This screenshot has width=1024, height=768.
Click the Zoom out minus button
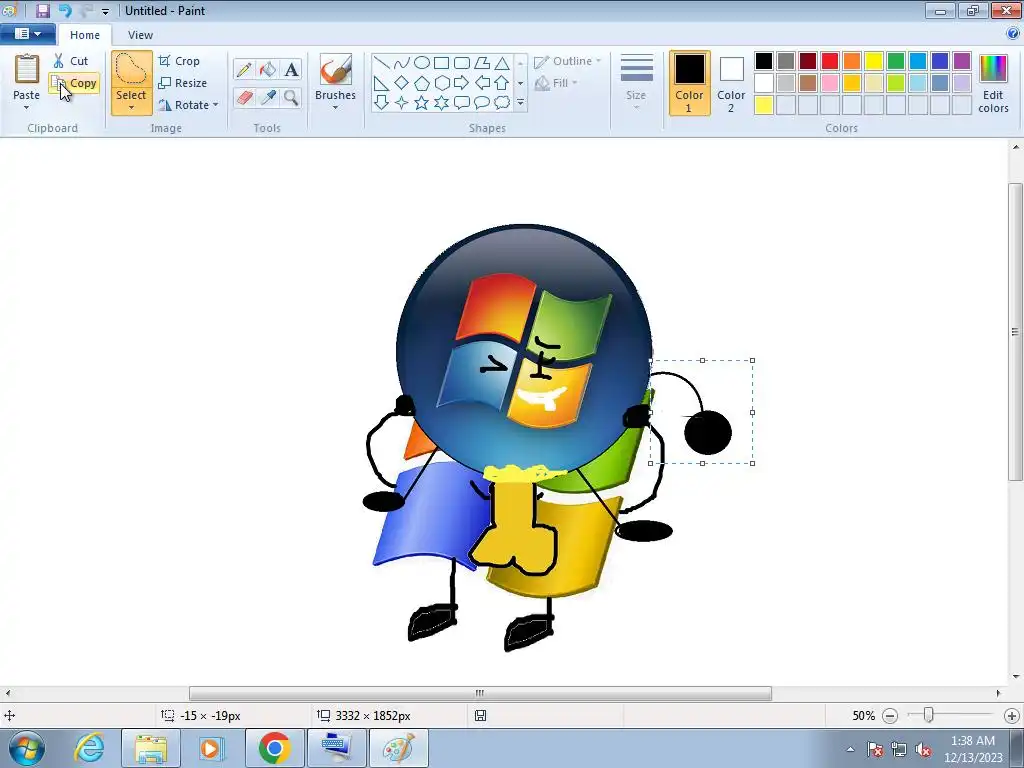tap(890, 716)
